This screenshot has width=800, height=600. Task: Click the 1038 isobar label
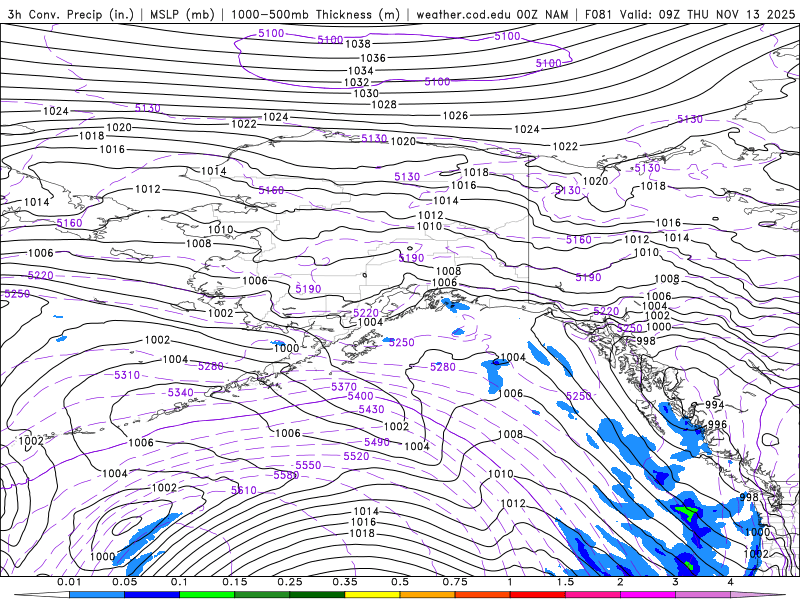(x=358, y=44)
